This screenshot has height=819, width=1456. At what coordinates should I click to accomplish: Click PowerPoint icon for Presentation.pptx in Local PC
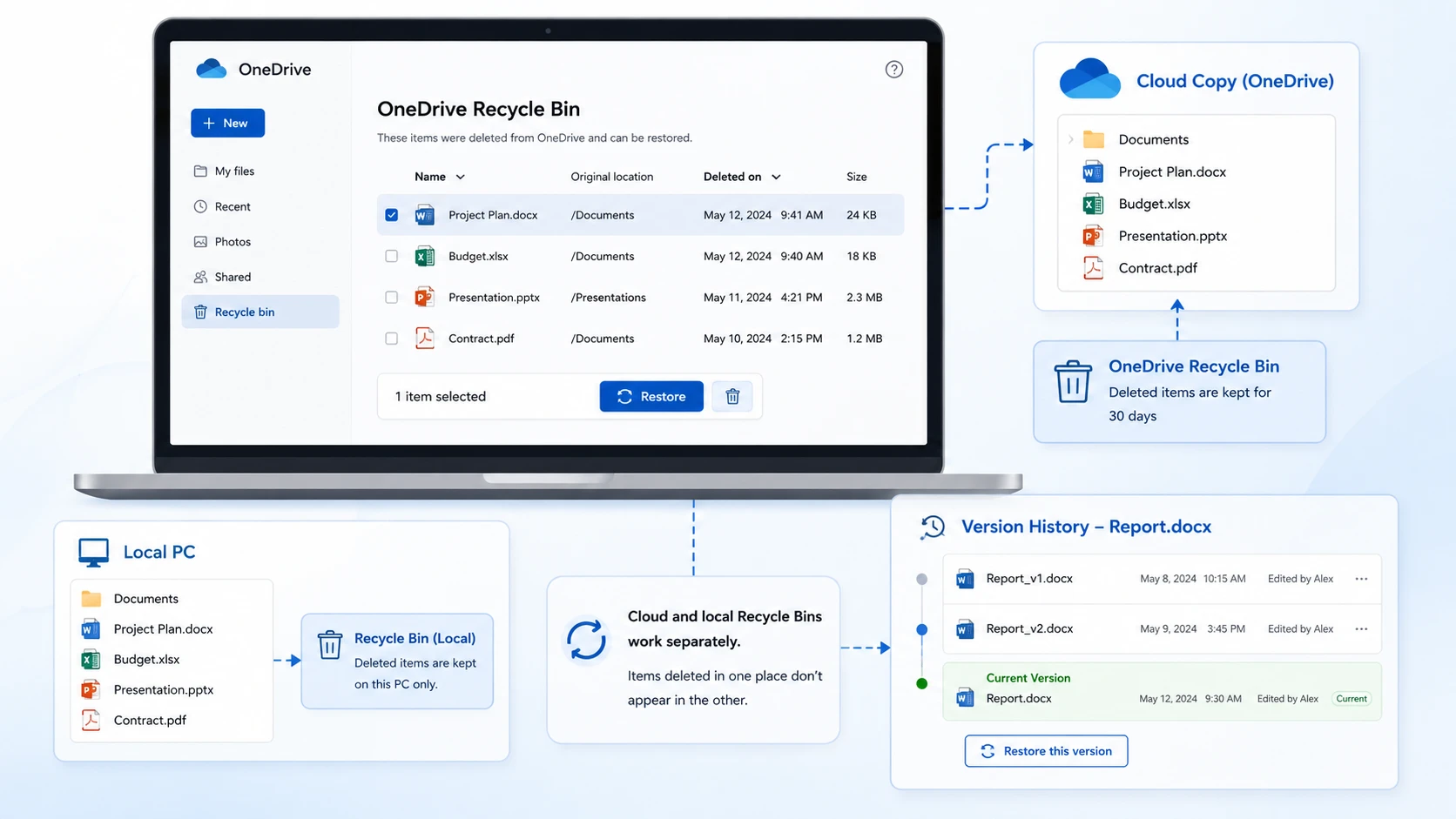(91, 689)
